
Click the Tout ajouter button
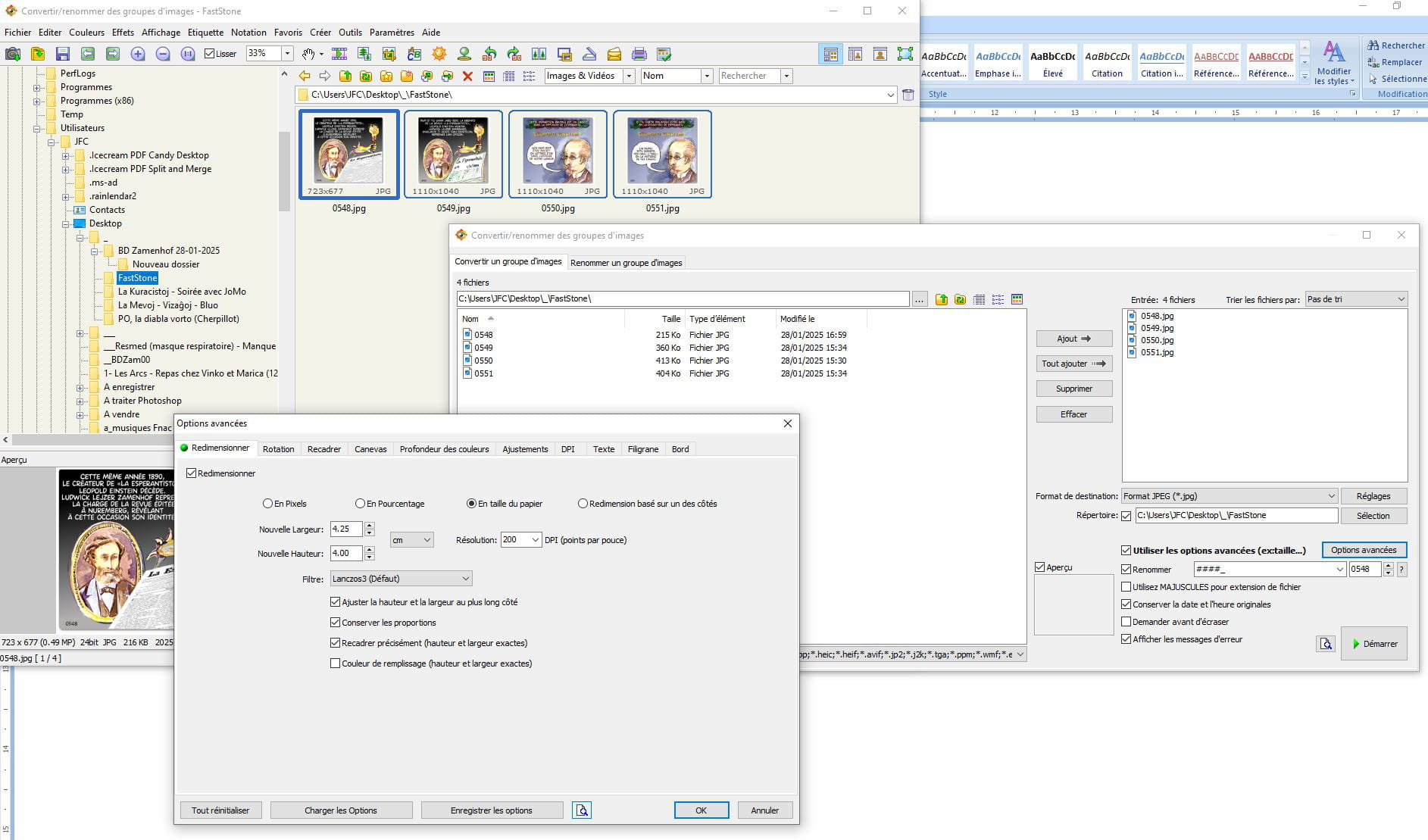click(x=1074, y=364)
